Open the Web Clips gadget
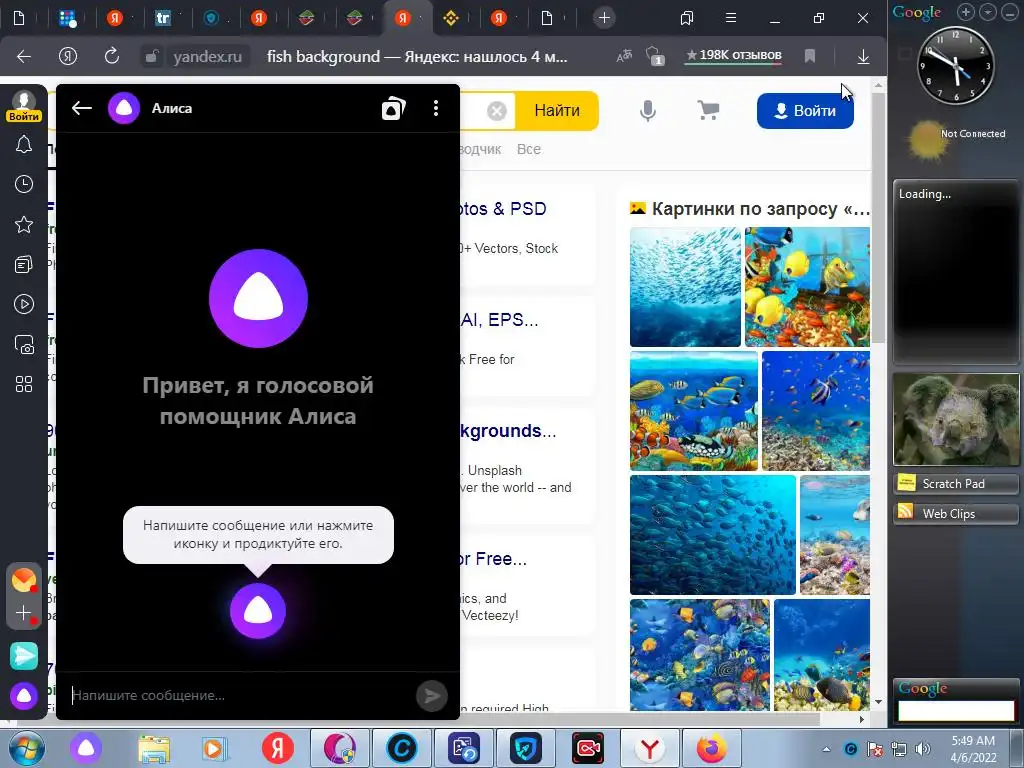Image resolution: width=1024 pixels, height=768 pixels. [x=955, y=514]
